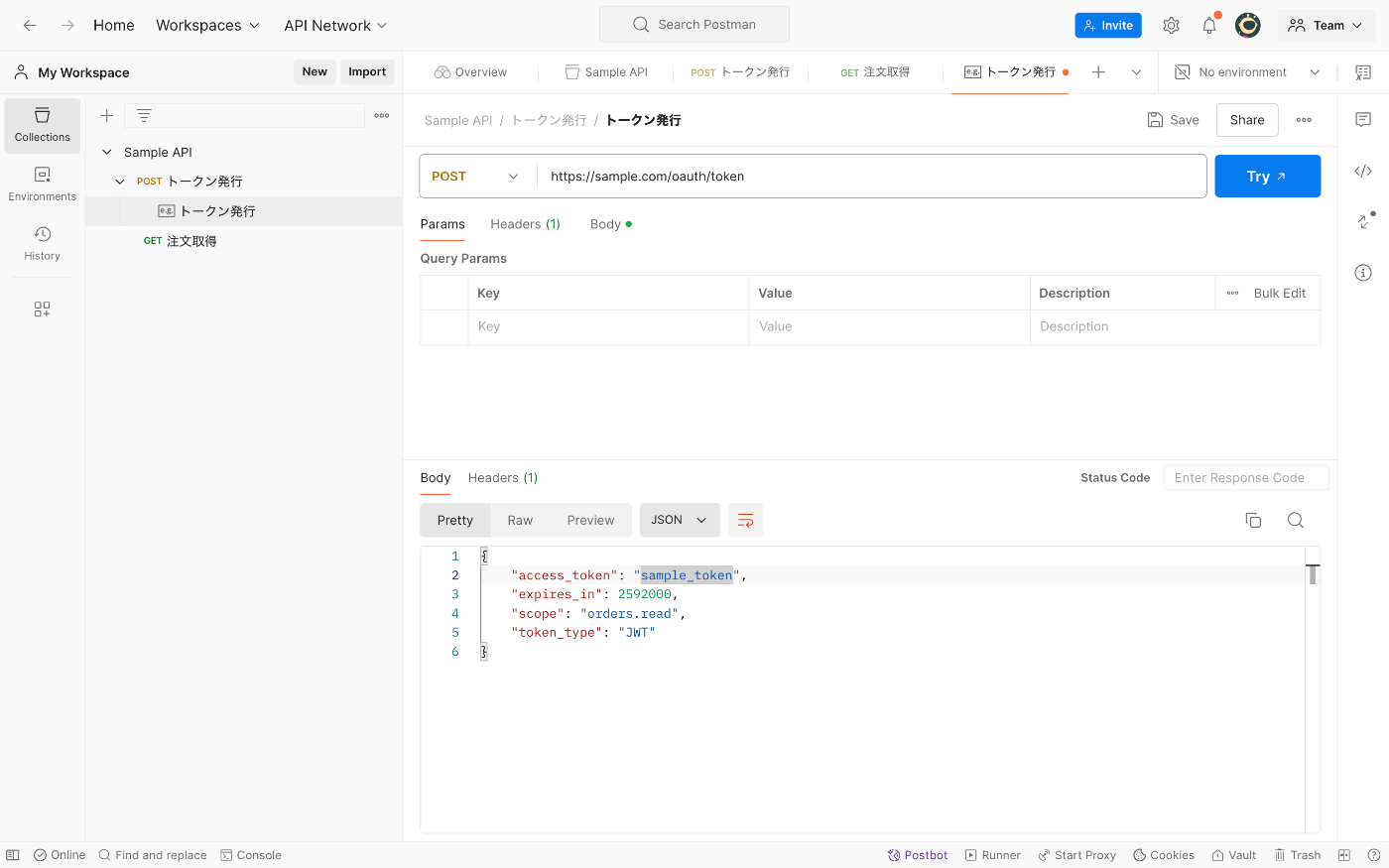
Task: Copy the example response body
Action: [1253, 520]
